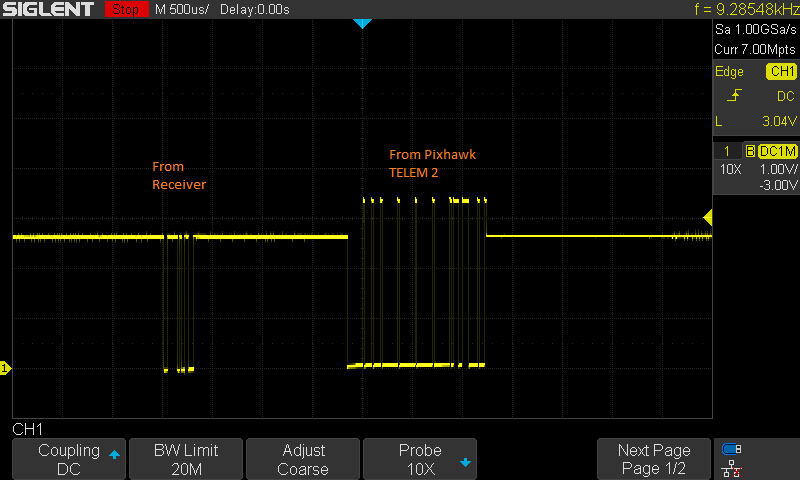Viewport: 800px width, 480px height.
Task: Click the -3.00V vertical offset value
Action: (778, 185)
